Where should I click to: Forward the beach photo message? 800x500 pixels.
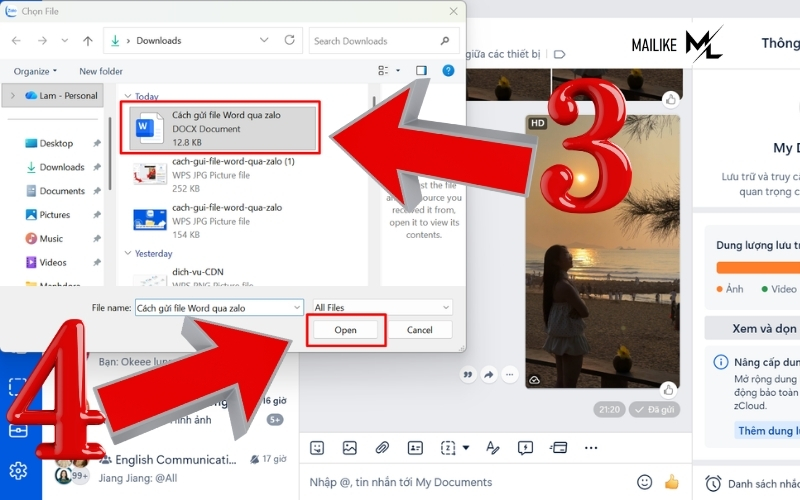(x=488, y=374)
